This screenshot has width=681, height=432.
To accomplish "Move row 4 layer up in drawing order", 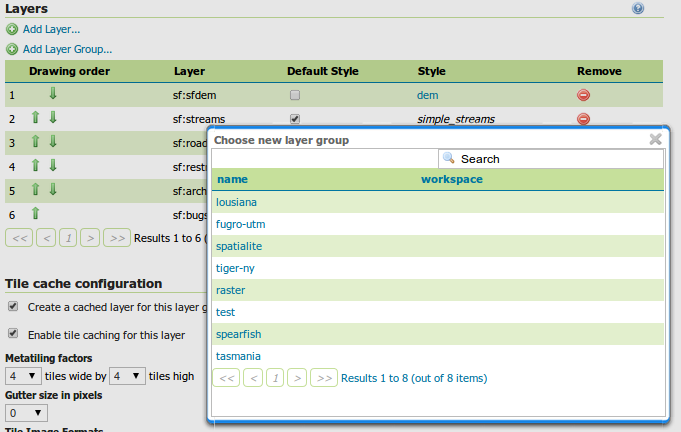I will (x=36, y=165).
